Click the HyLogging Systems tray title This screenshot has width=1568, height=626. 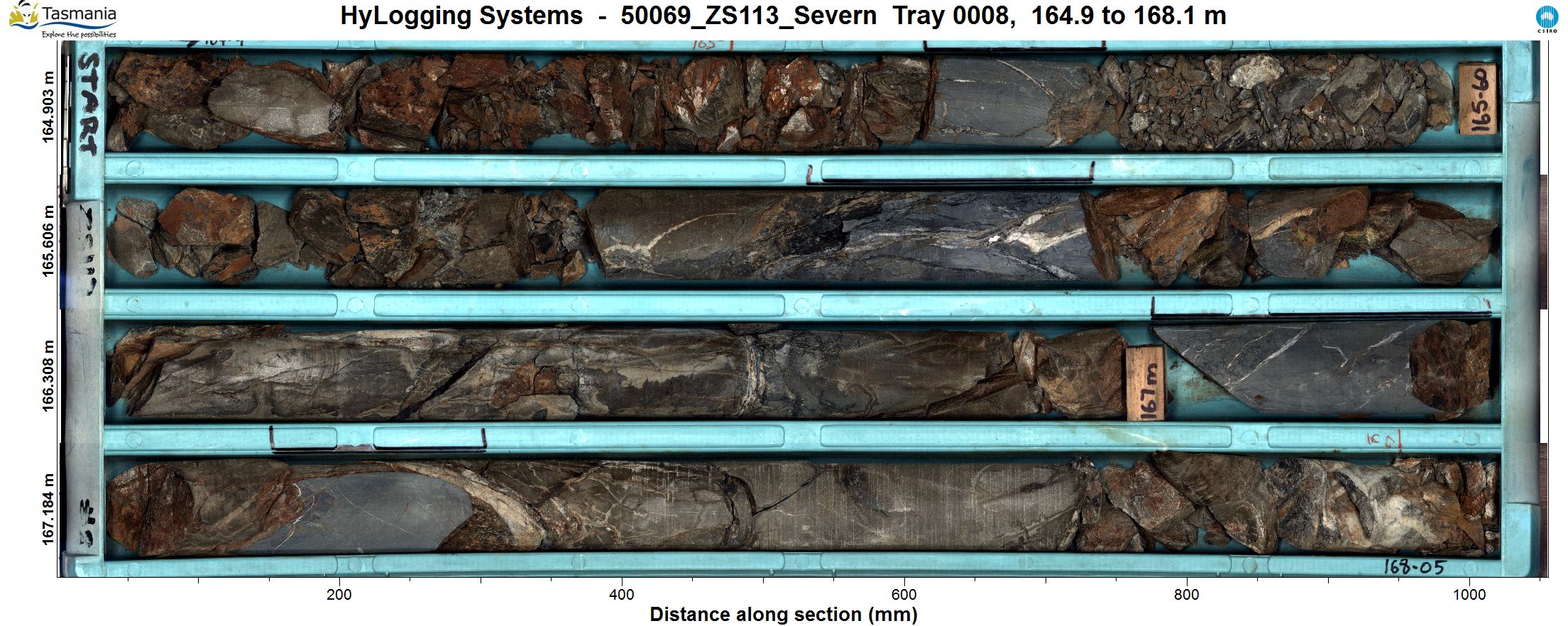tap(783, 16)
